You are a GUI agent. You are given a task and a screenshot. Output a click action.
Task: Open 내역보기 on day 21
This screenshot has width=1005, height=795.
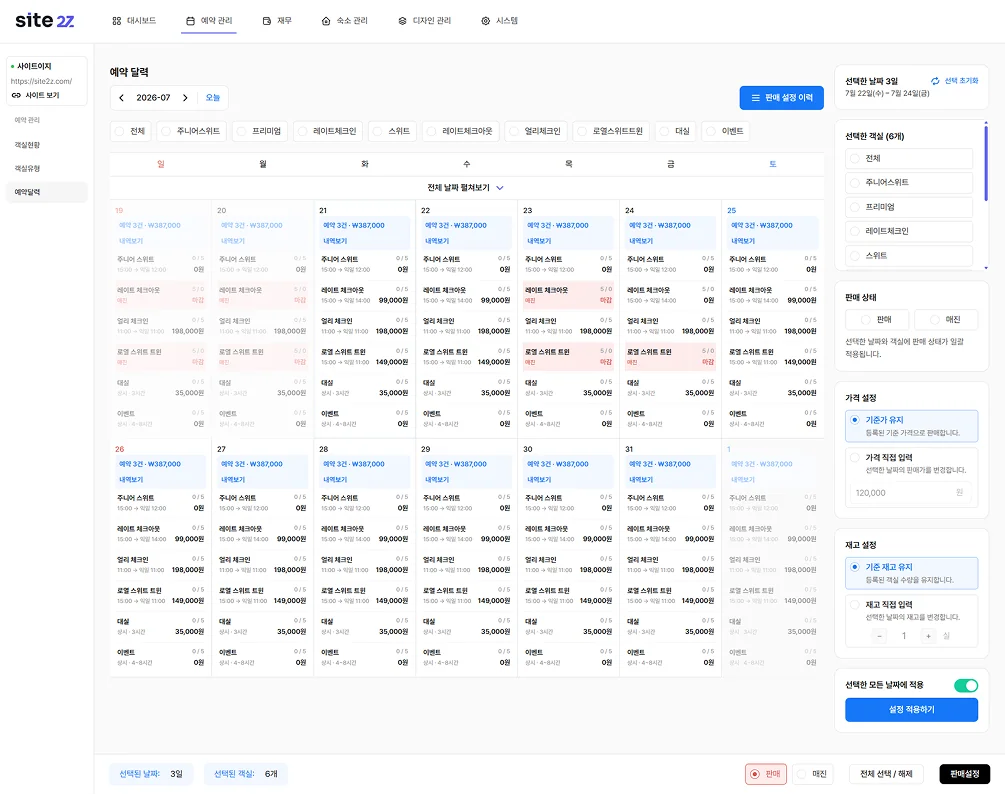pyautogui.click(x=335, y=241)
